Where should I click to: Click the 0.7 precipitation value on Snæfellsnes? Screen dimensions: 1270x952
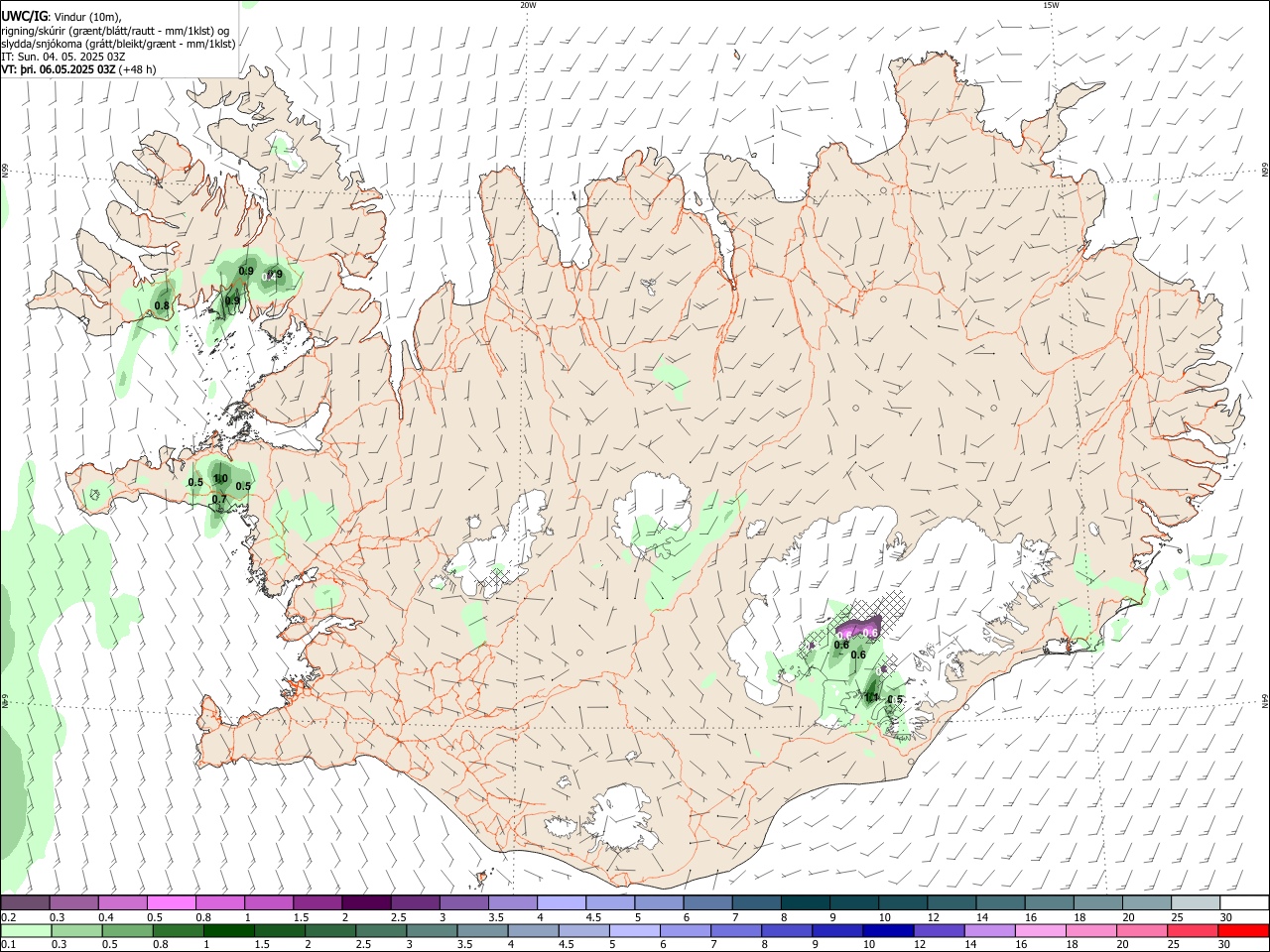[x=219, y=499]
